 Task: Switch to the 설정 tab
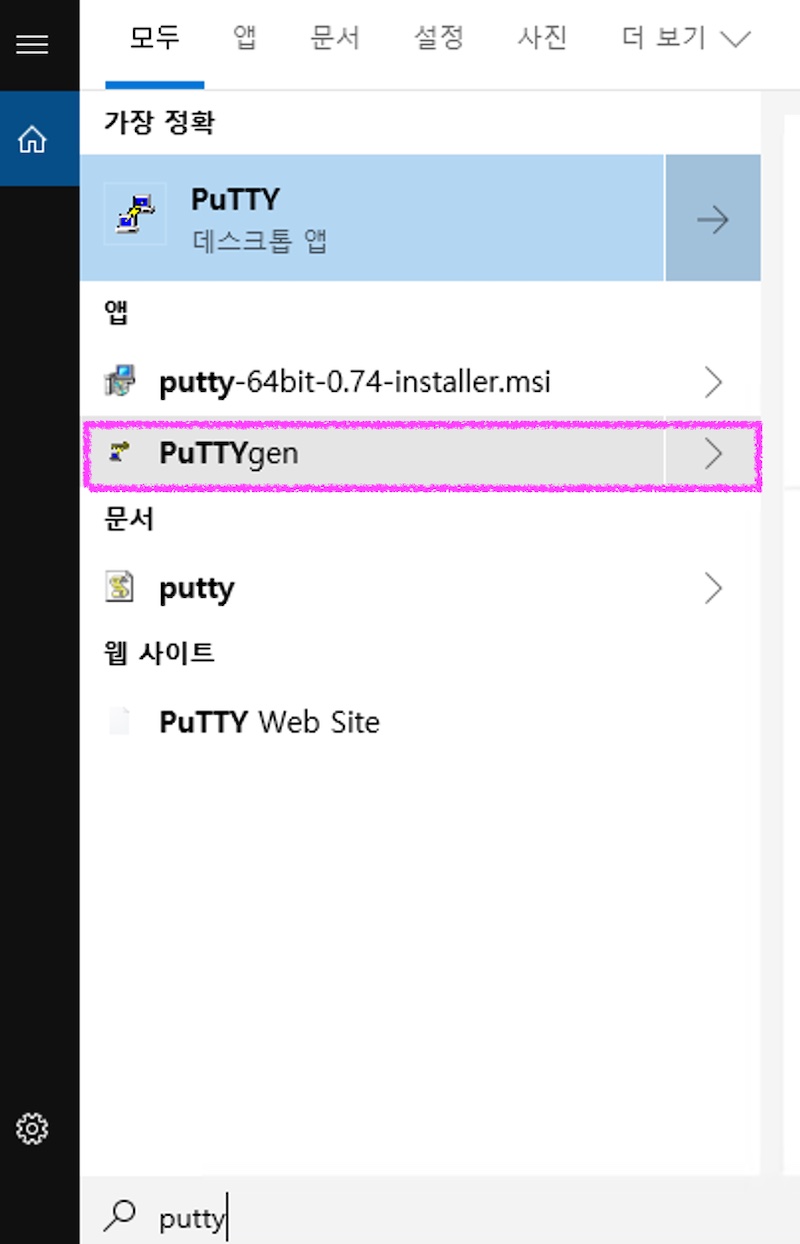[439, 39]
